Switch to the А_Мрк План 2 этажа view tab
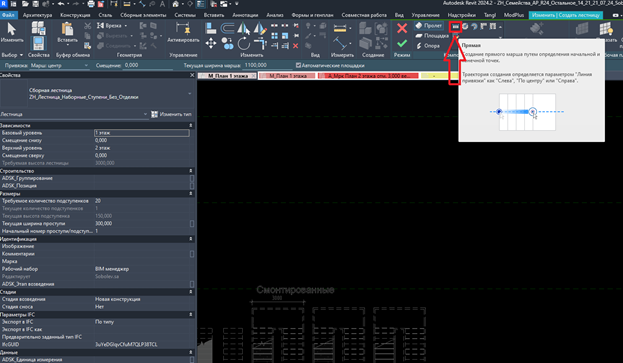This screenshot has height=363, width=623. (368, 75)
